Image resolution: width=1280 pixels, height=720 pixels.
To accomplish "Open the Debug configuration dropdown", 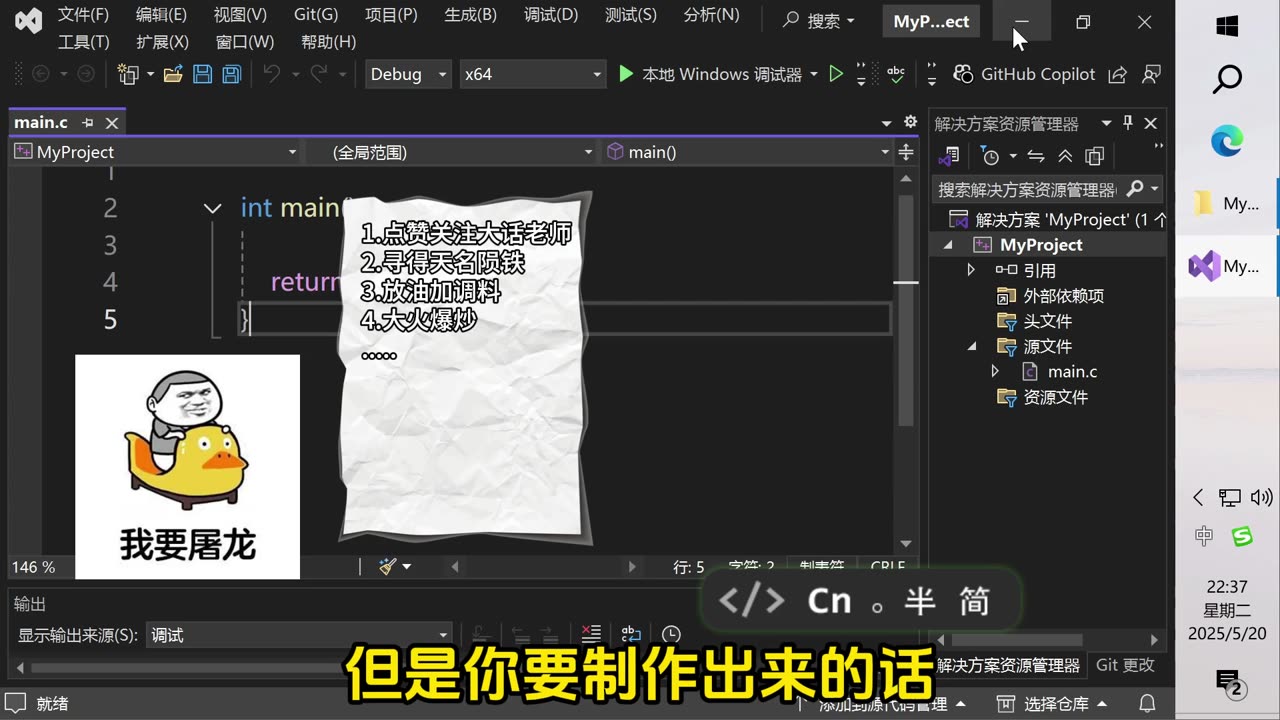I will pyautogui.click(x=408, y=74).
